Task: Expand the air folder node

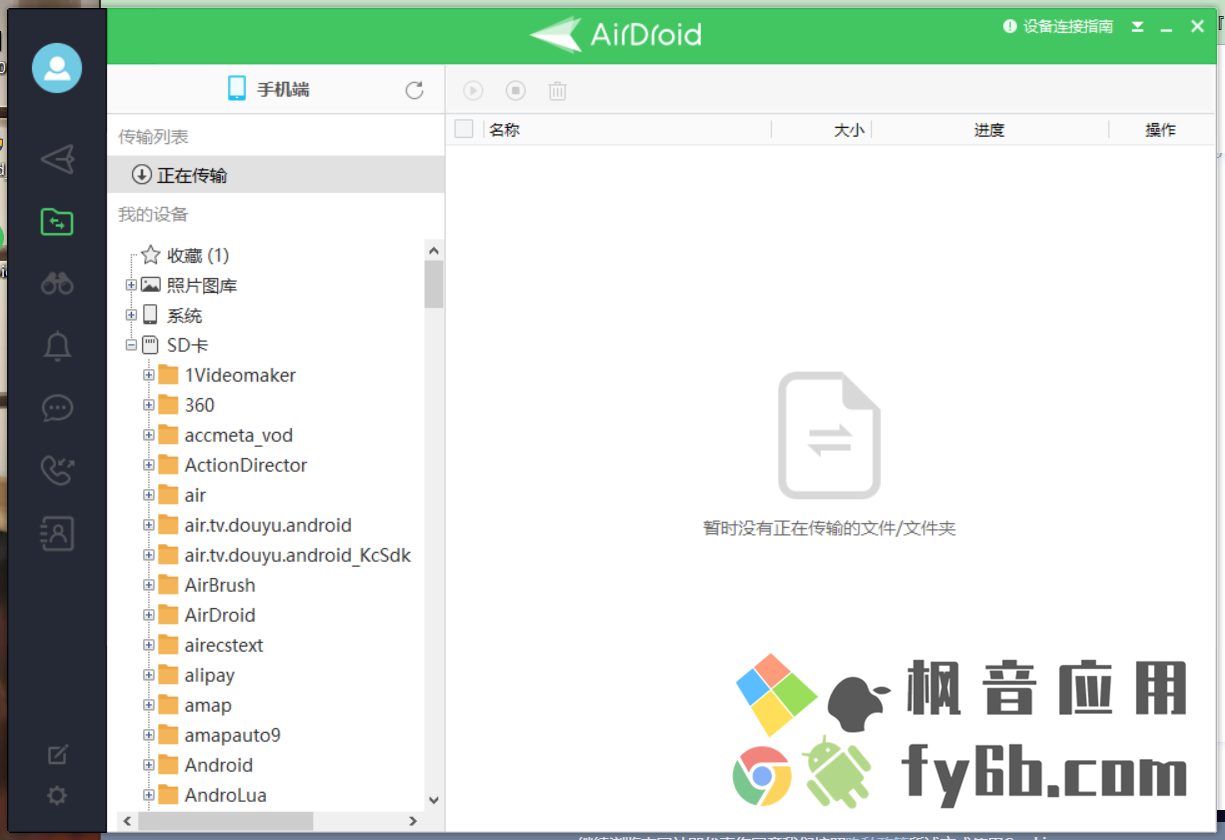Action: [149, 496]
